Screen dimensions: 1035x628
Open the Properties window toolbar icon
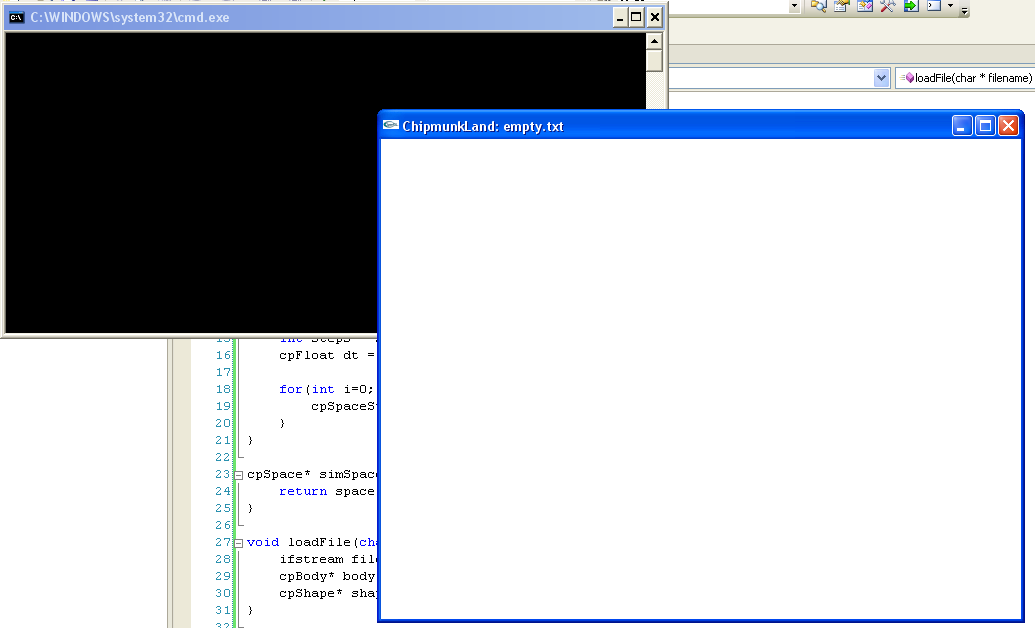coord(842,6)
